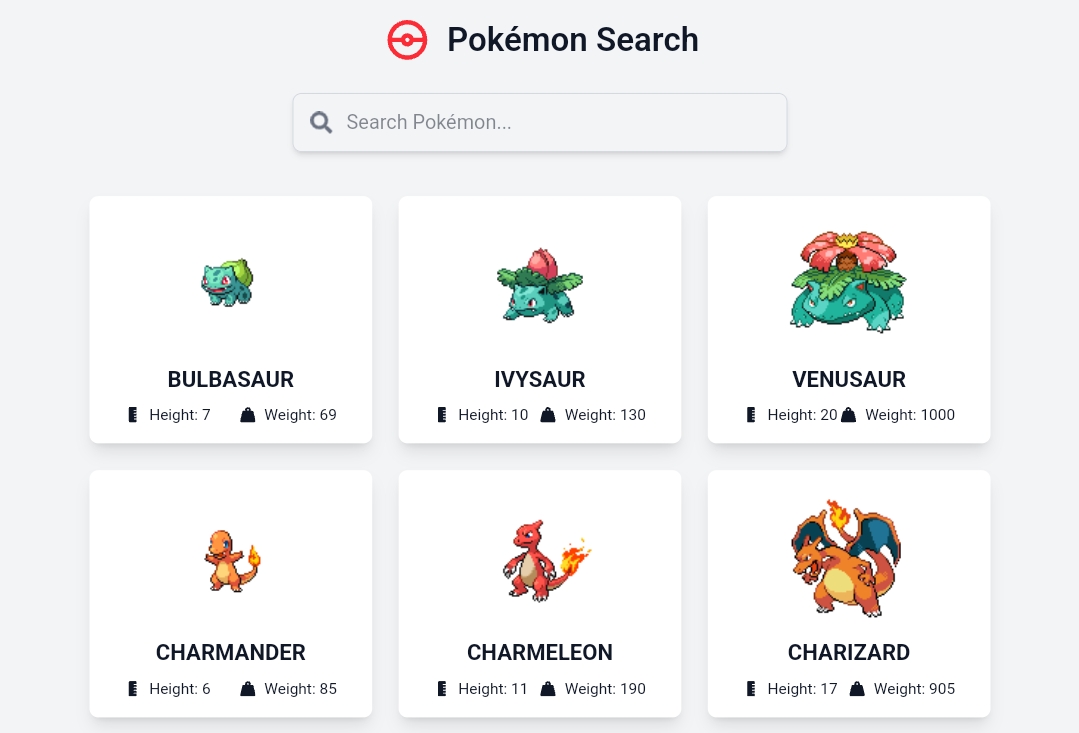Image resolution: width=1079 pixels, height=733 pixels.
Task: Click the ruler icon on Bulbasaur card
Action: (133, 415)
